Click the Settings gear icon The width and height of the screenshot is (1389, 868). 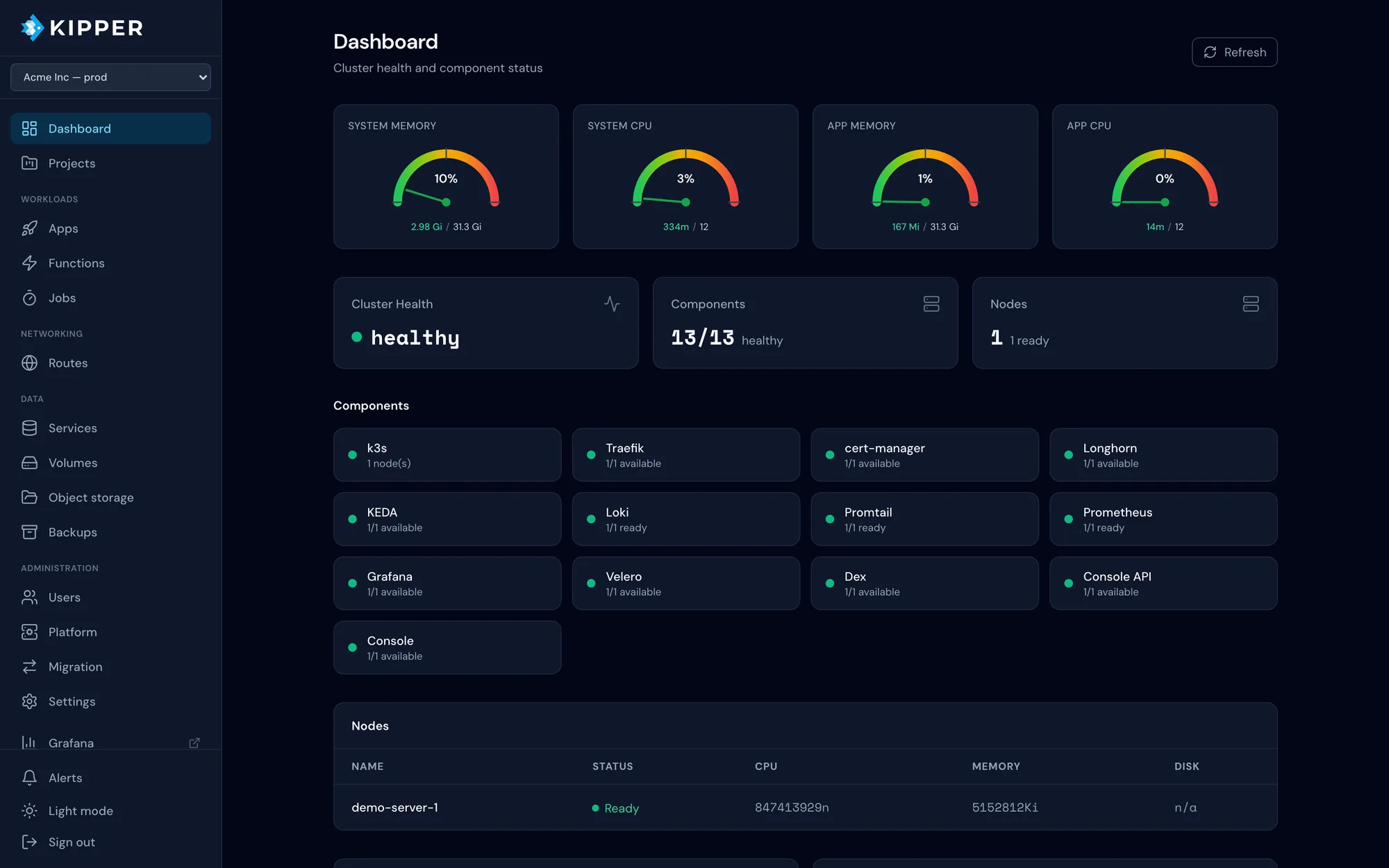29,702
